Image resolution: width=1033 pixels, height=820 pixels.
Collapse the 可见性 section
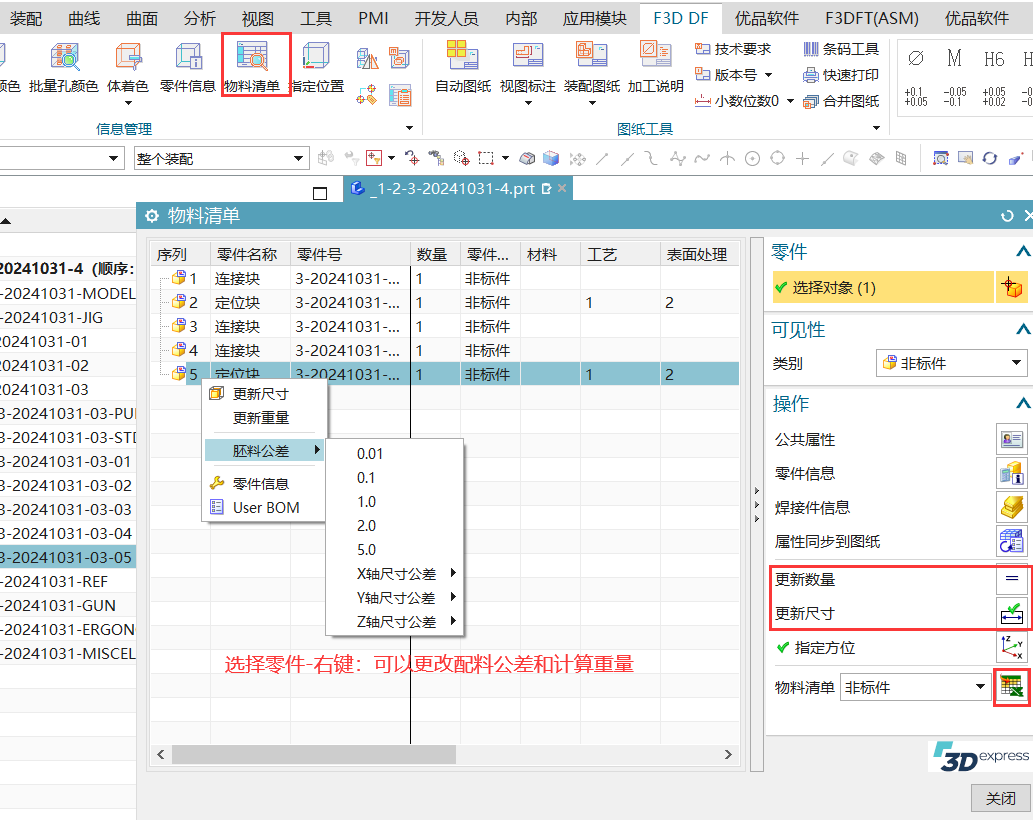[x=1022, y=329]
